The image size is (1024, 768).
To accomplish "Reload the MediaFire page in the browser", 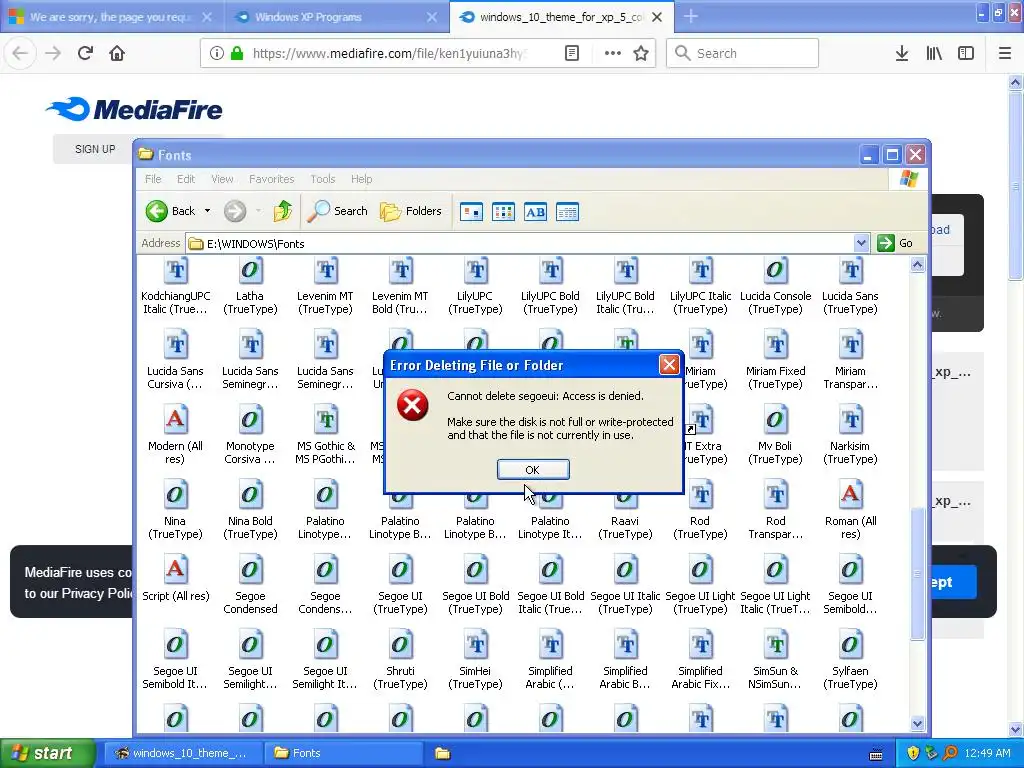I will [85, 53].
